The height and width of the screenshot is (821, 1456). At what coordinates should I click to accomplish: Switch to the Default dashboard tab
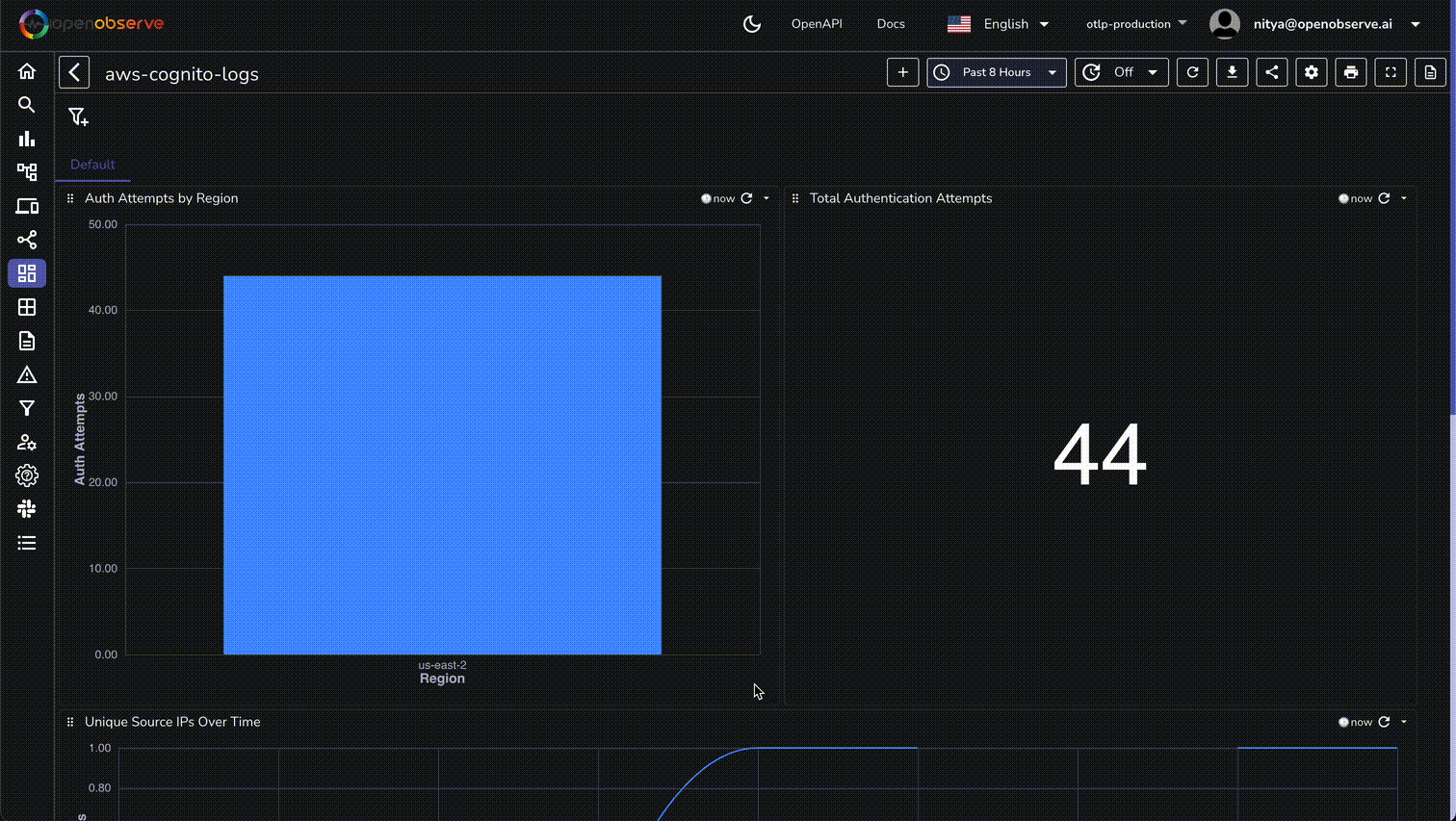[x=92, y=164]
